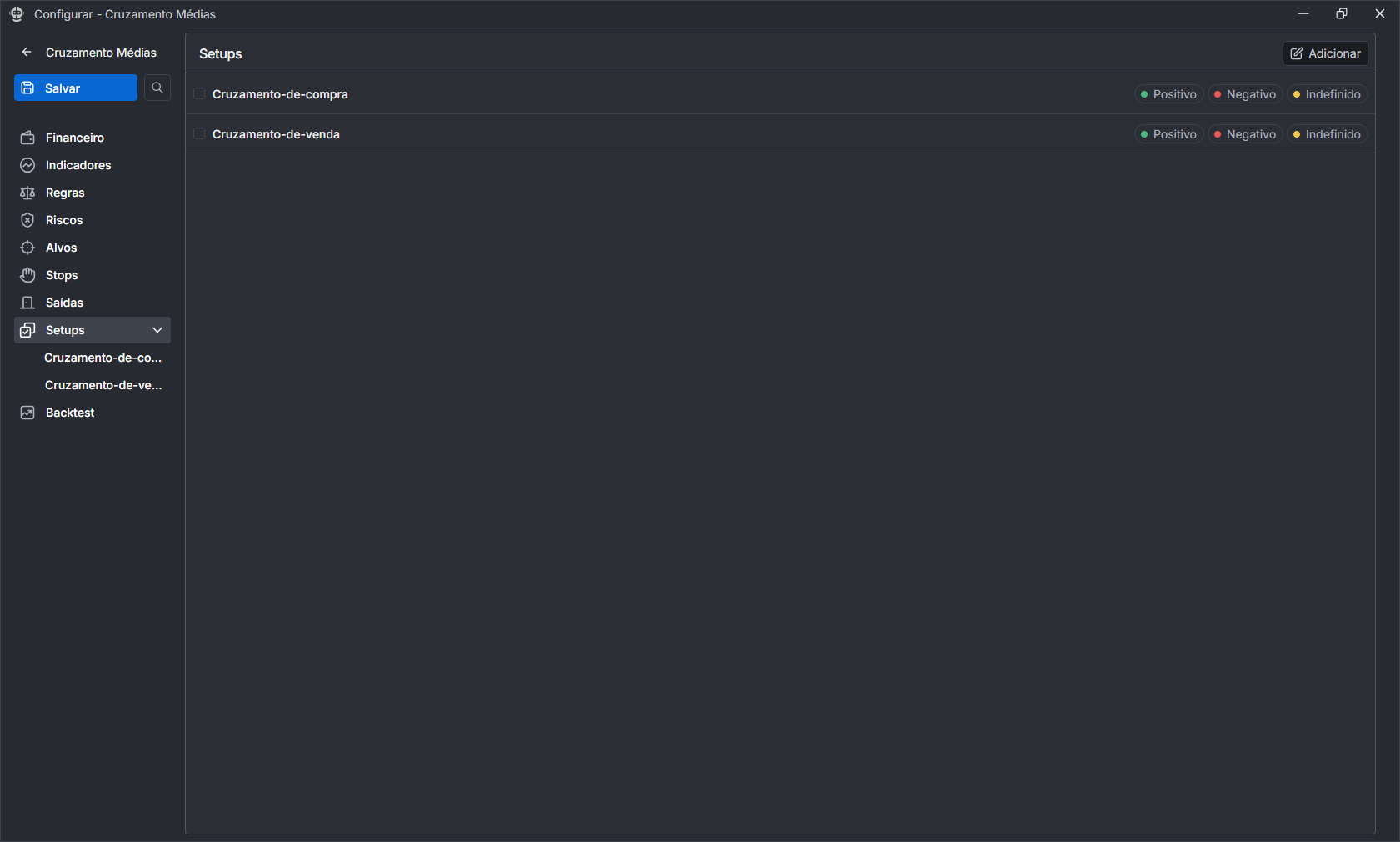1400x842 pixels.
Task: Select the Alvos target icon
Action: point(28,248)
